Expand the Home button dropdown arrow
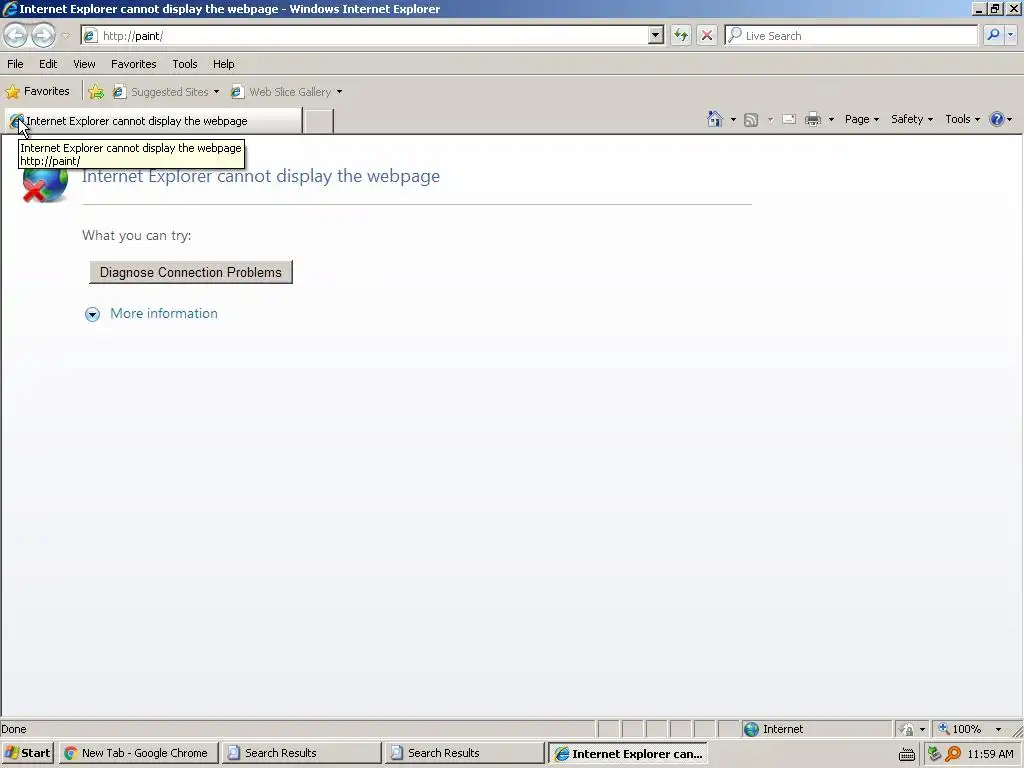 click(x=733, y=120)
